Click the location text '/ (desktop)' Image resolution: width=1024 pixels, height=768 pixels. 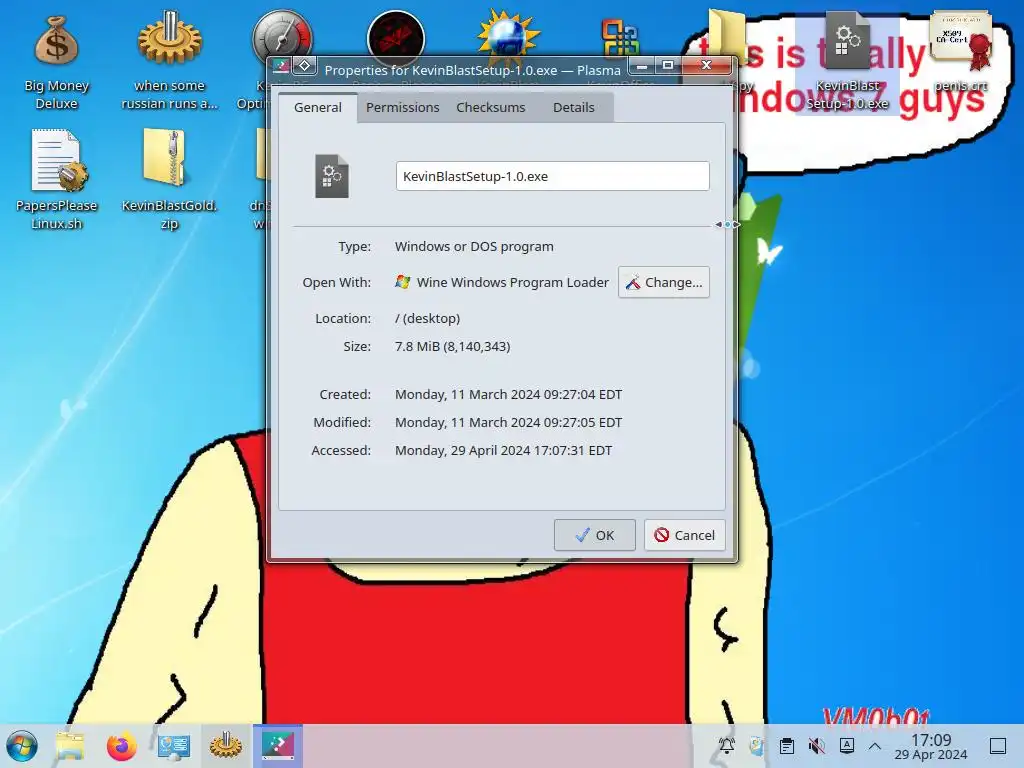427,319
